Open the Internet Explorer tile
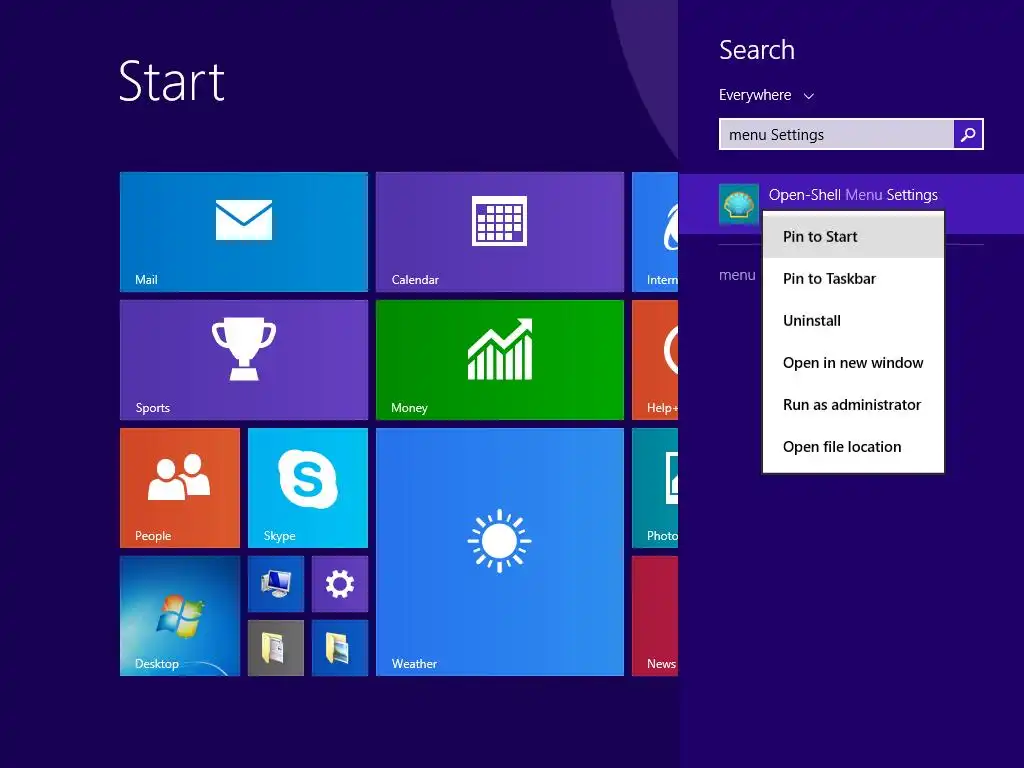This screenshot has height=768, width=1024. tap(655, 232)
